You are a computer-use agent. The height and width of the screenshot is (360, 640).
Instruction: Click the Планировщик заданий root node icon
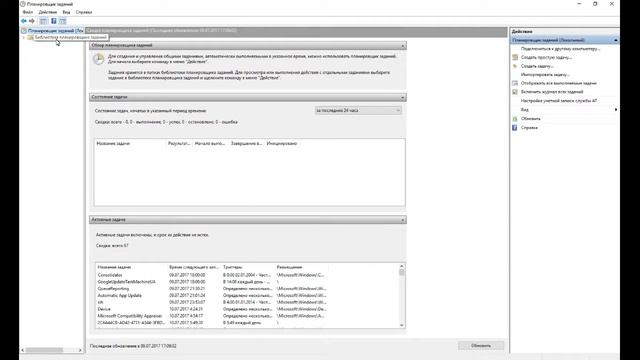point(24,31)
